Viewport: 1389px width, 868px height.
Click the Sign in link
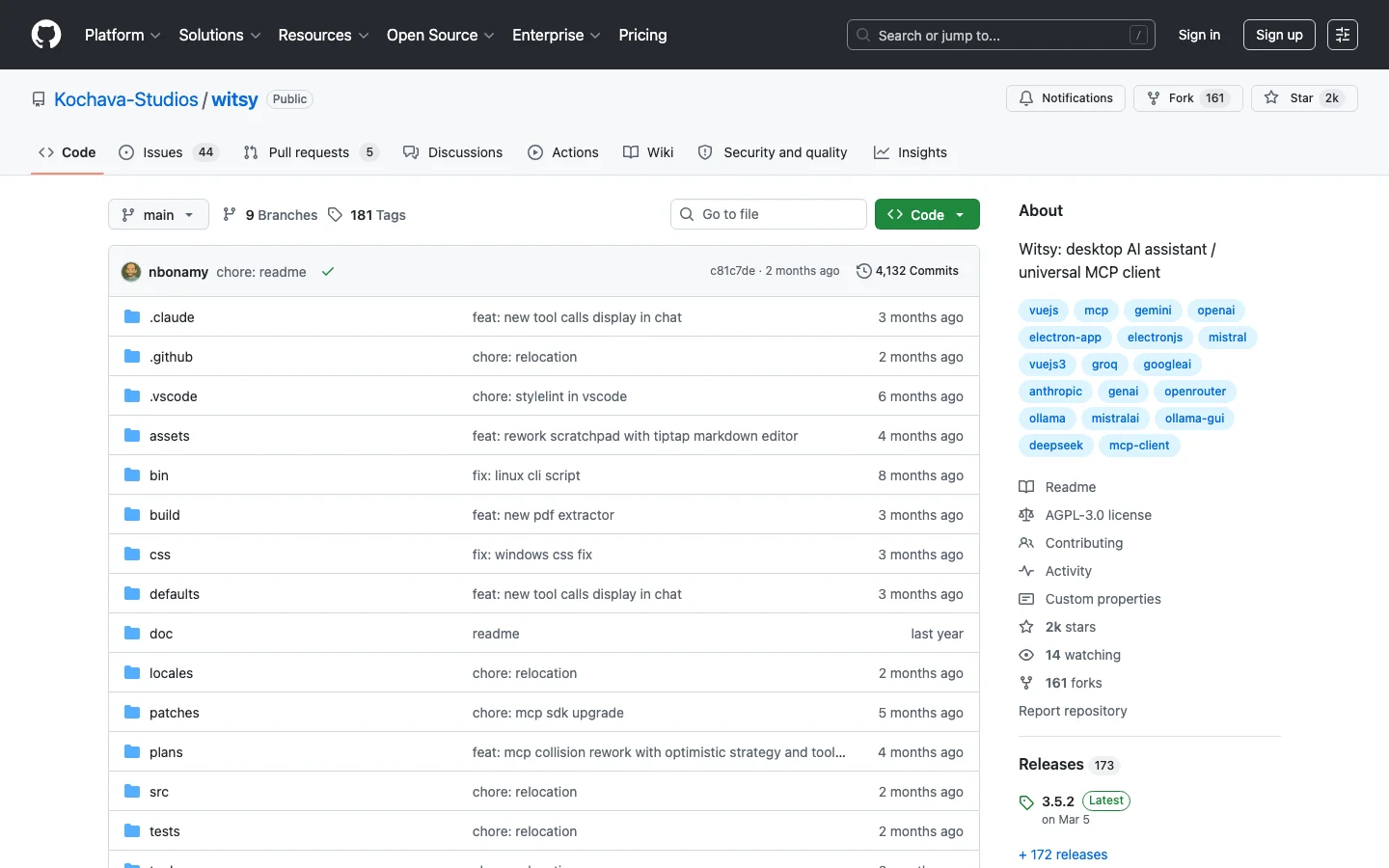click(x=1199, y=35)
